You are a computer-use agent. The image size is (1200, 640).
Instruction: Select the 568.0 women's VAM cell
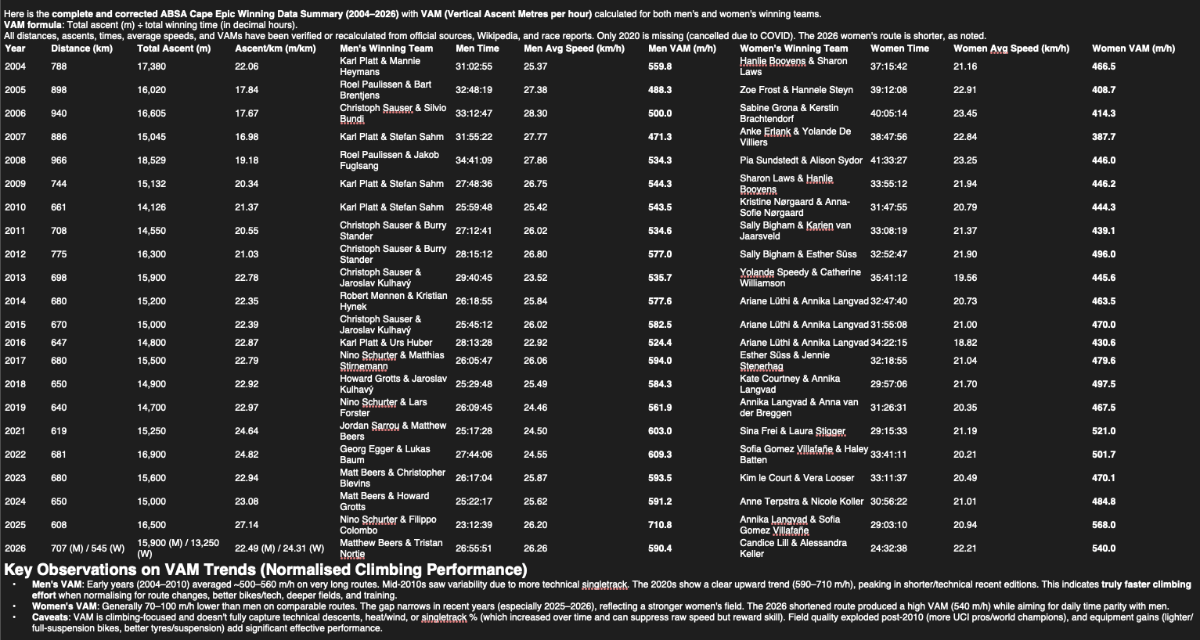1104,525
